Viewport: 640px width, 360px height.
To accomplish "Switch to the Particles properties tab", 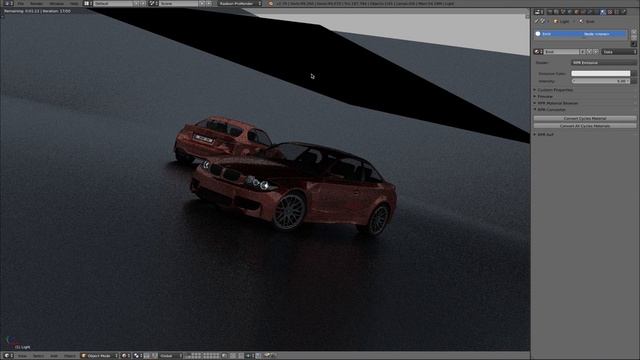I will (617, 12).
